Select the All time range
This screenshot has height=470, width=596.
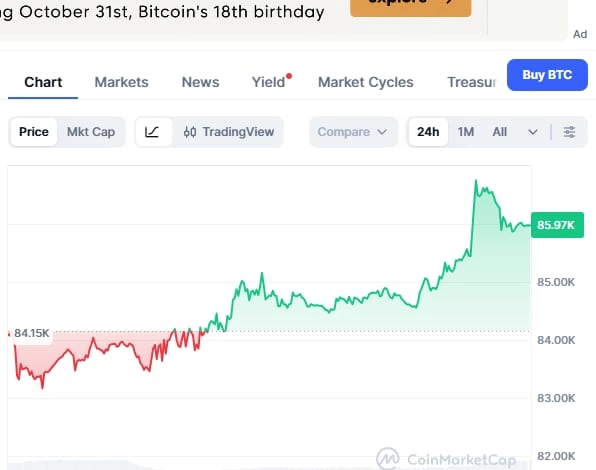(499, 132)
